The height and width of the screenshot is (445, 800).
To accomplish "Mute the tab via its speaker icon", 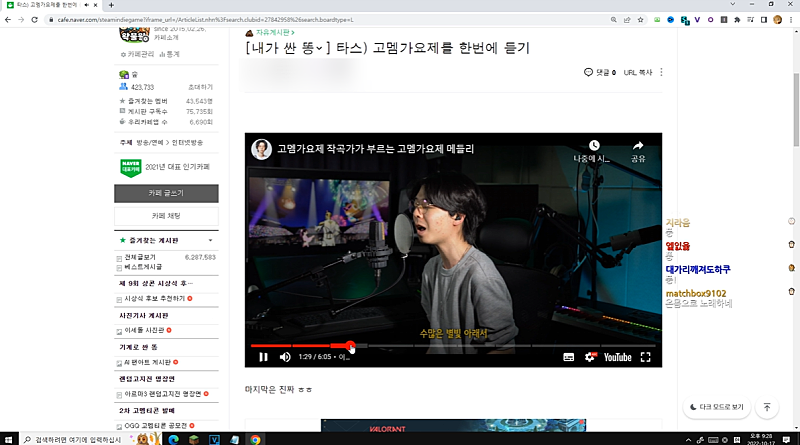I will point(86,5).
